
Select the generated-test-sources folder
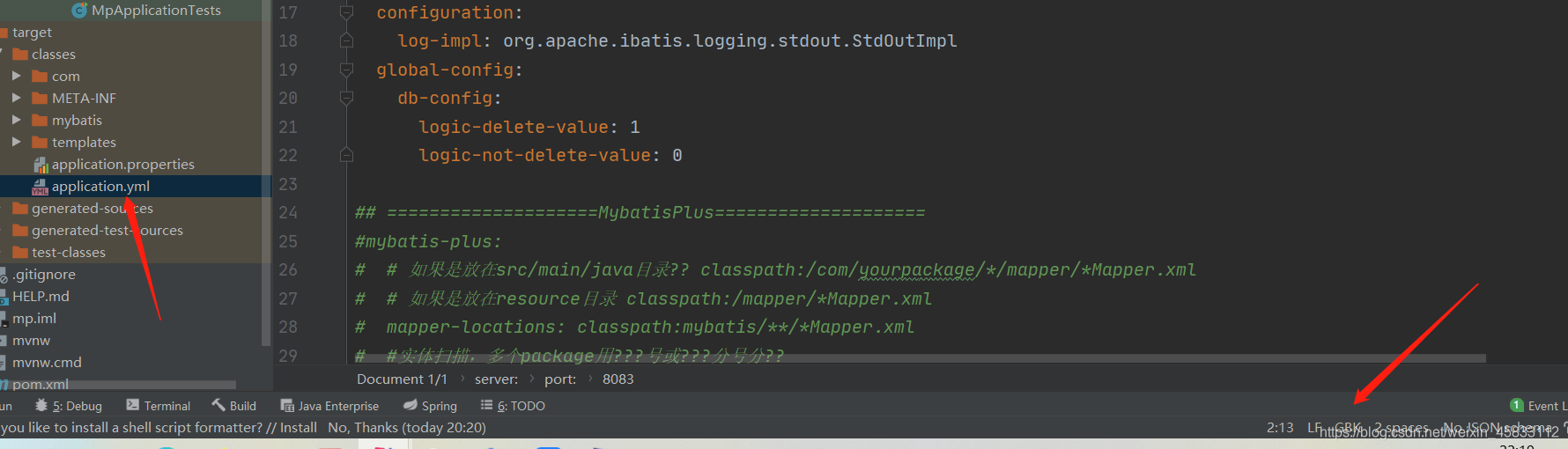[x=107, y=230]
